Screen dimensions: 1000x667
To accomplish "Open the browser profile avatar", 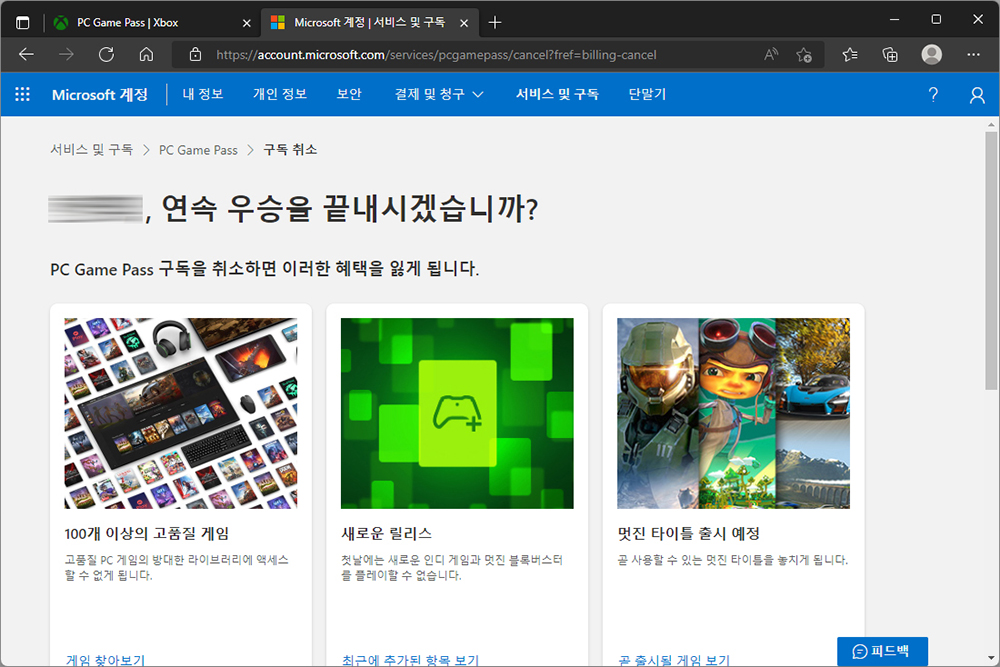I will [x=932, y=55].
